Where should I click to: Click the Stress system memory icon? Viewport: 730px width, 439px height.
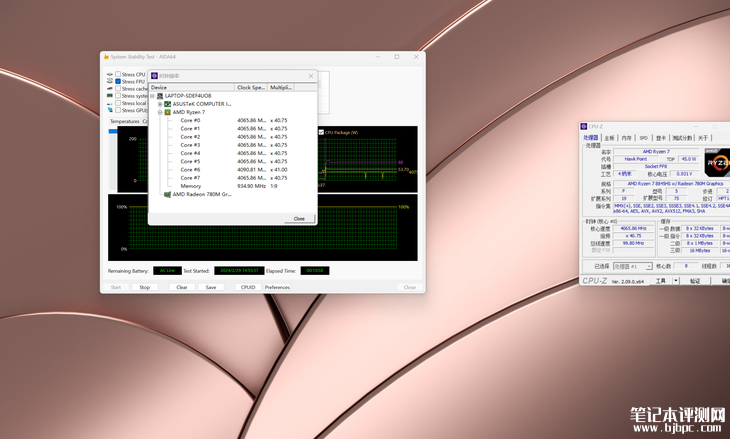click(110, 95)
